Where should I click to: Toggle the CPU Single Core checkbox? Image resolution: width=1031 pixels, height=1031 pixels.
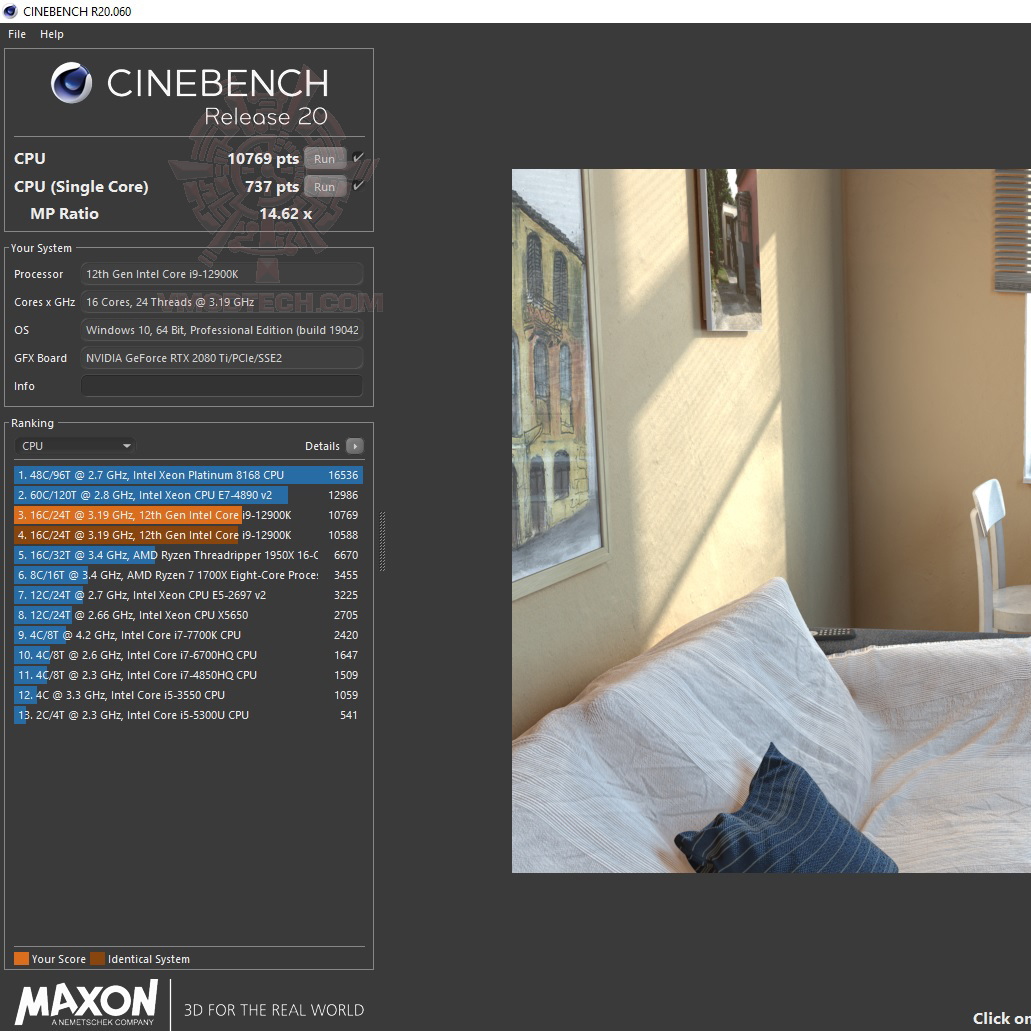tap(358, 186)
